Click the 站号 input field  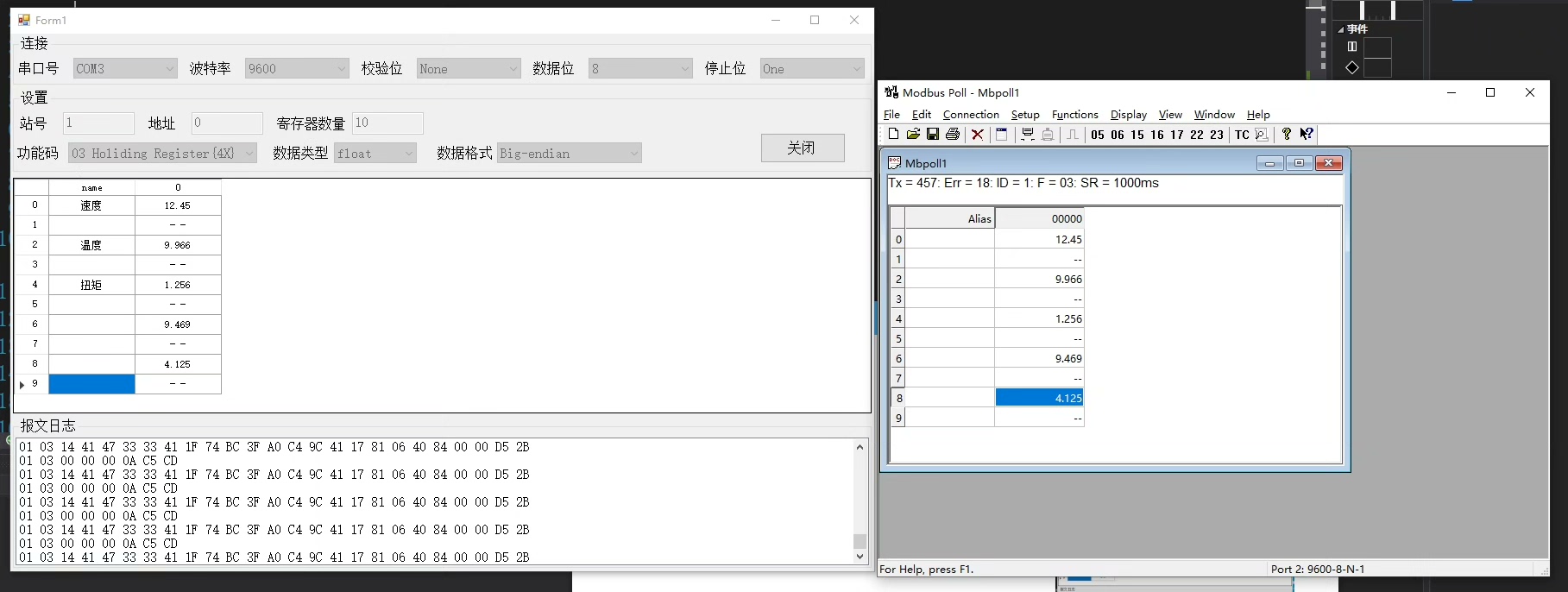click(x=98, y=123)
